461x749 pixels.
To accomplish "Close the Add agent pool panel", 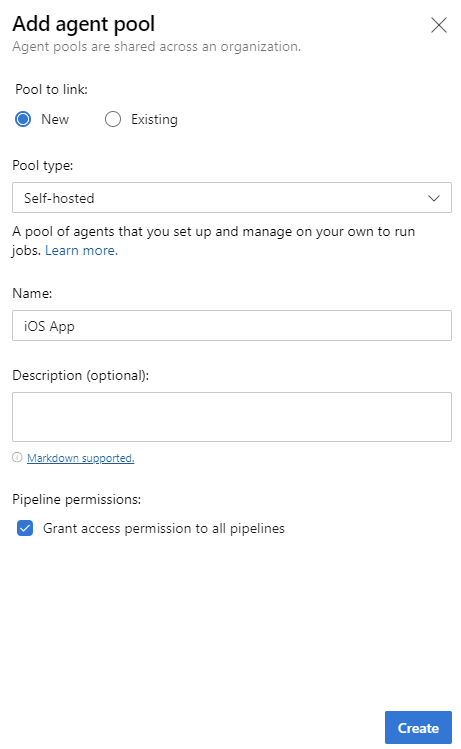I will 439,25.
